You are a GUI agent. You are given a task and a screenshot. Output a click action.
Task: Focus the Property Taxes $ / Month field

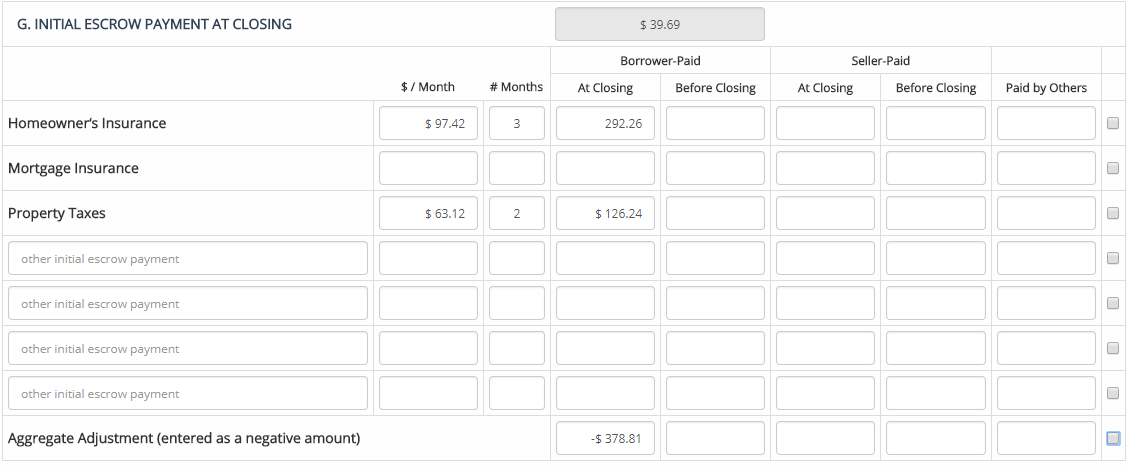pos(428,214)
